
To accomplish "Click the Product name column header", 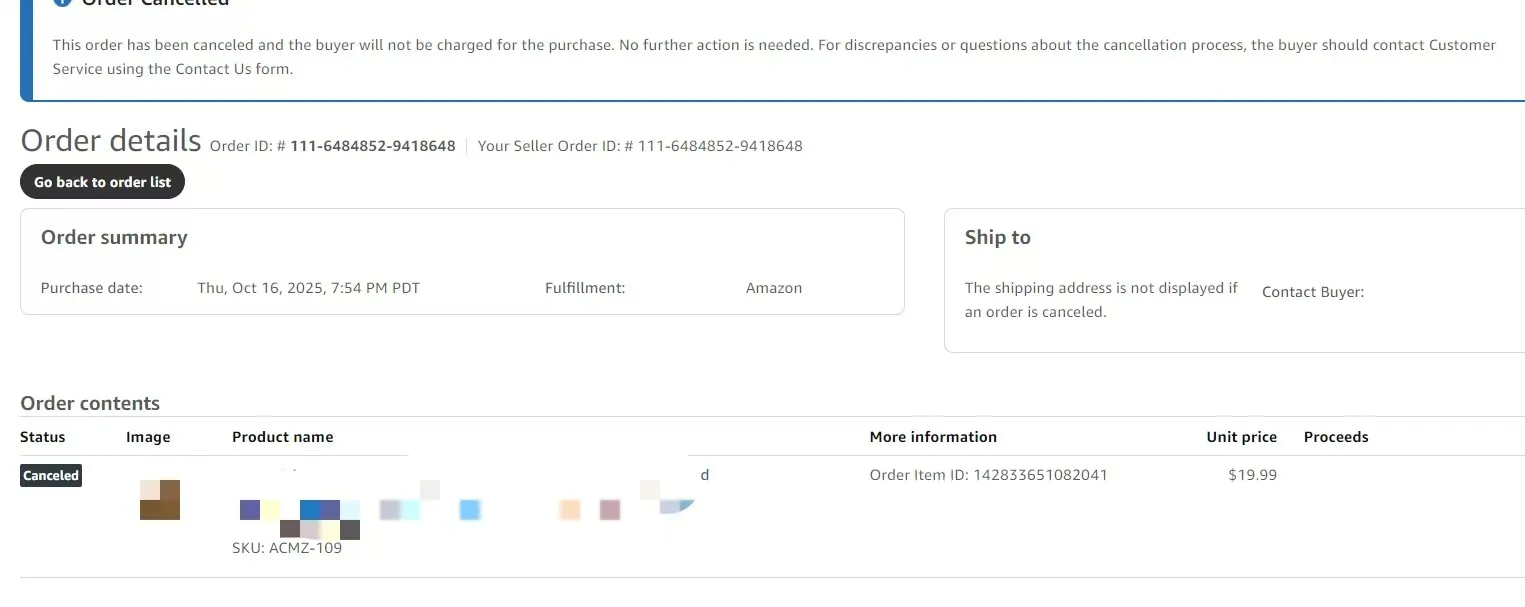I will point(283,437).
